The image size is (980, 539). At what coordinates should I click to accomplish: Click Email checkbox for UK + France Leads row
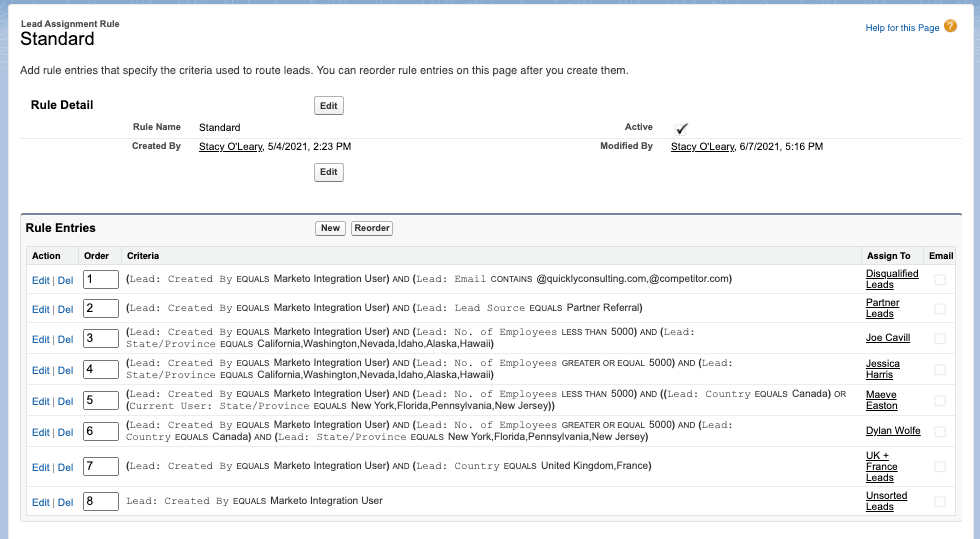click(x=939, y=466)
